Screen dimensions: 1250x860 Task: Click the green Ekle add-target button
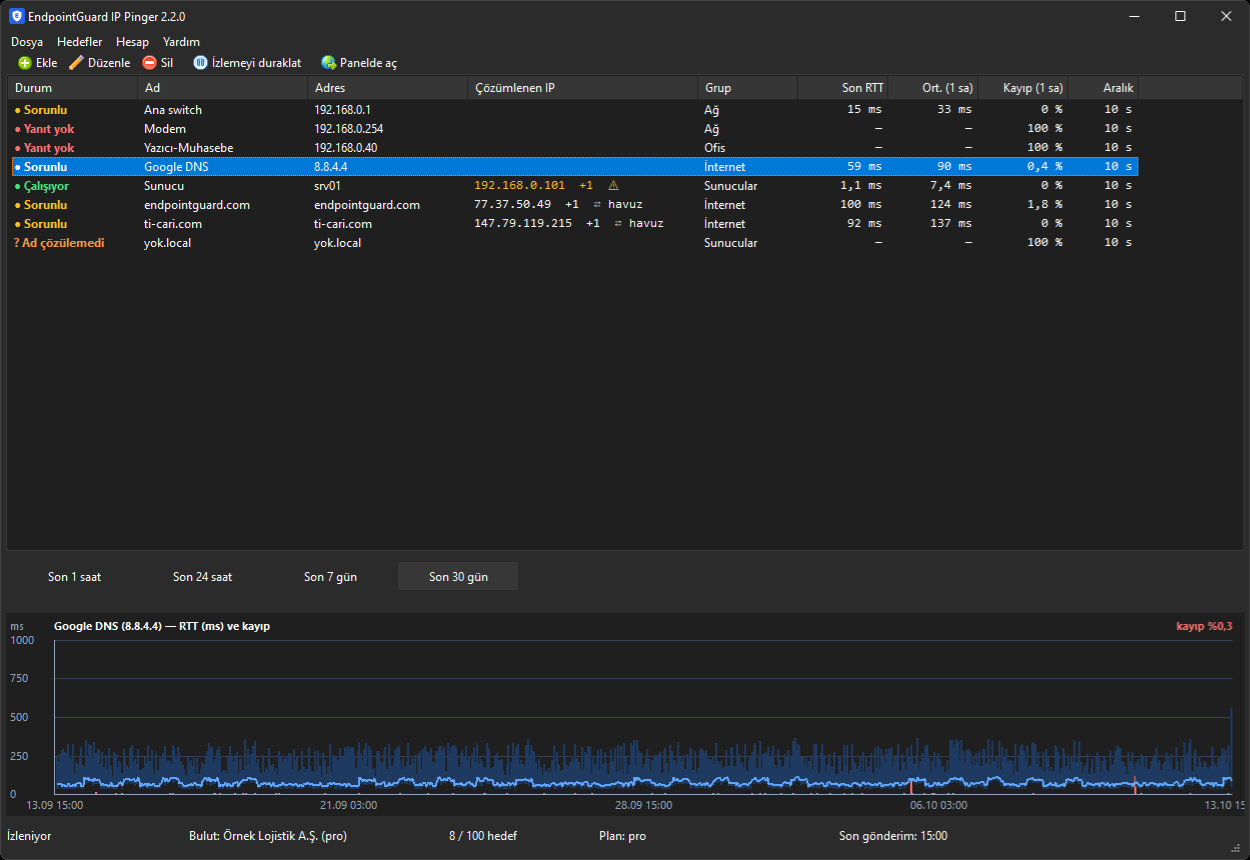click(x=38, y=63)
